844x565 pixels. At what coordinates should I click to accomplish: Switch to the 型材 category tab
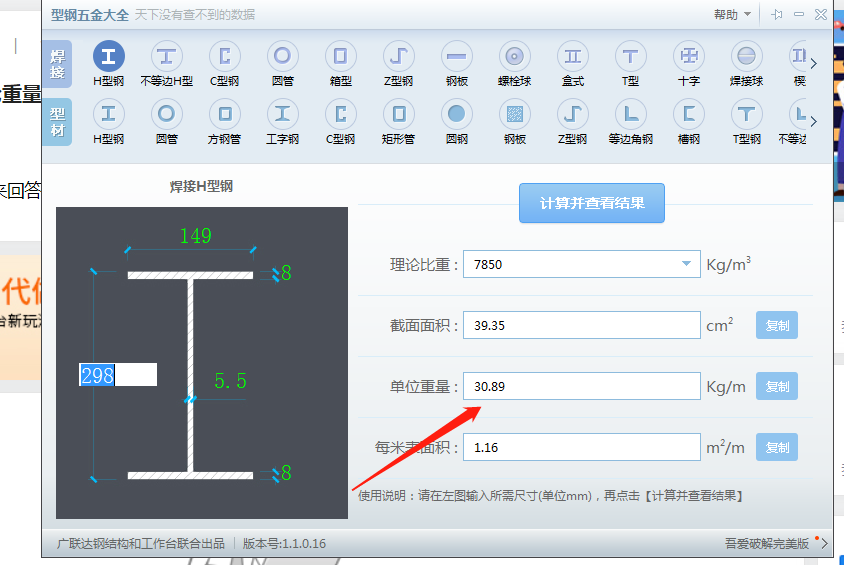(x=57, y=122)
